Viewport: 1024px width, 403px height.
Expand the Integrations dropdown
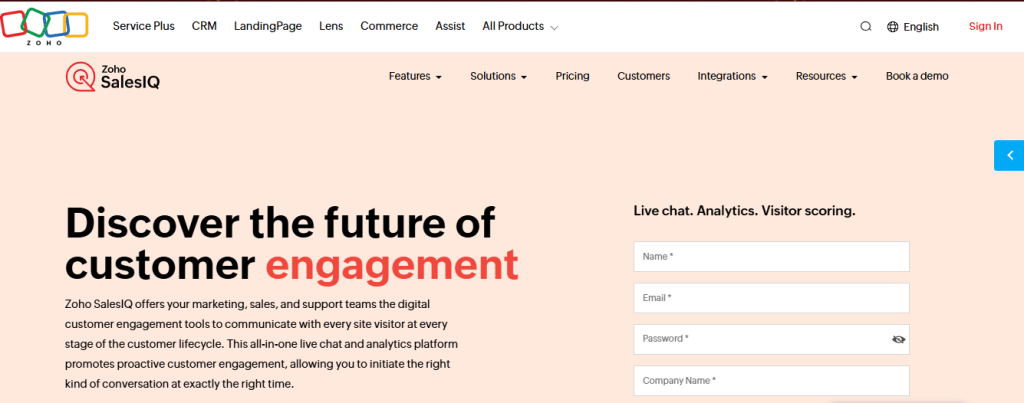(x=733, y=76)
